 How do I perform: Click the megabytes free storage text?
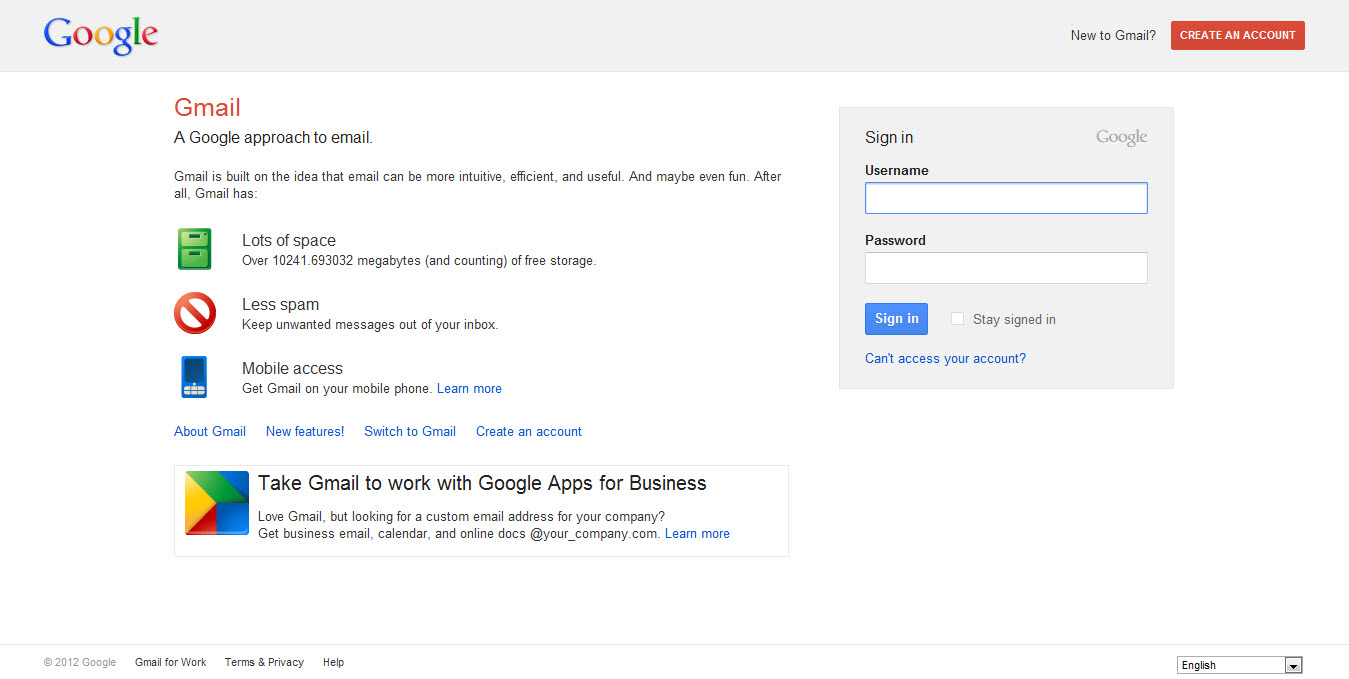pos(419,260)
